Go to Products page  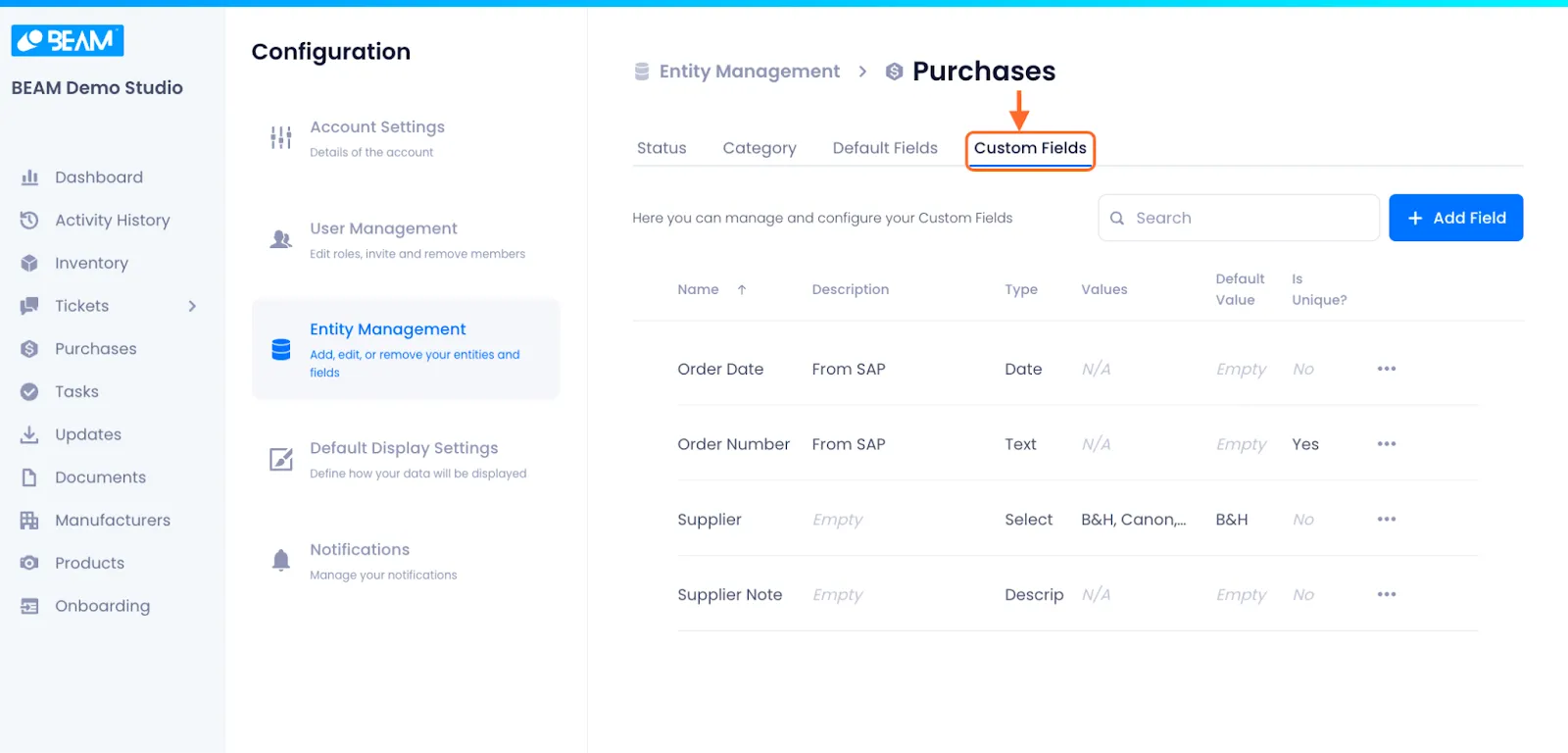pyautogui.click(x=89, y=563)
